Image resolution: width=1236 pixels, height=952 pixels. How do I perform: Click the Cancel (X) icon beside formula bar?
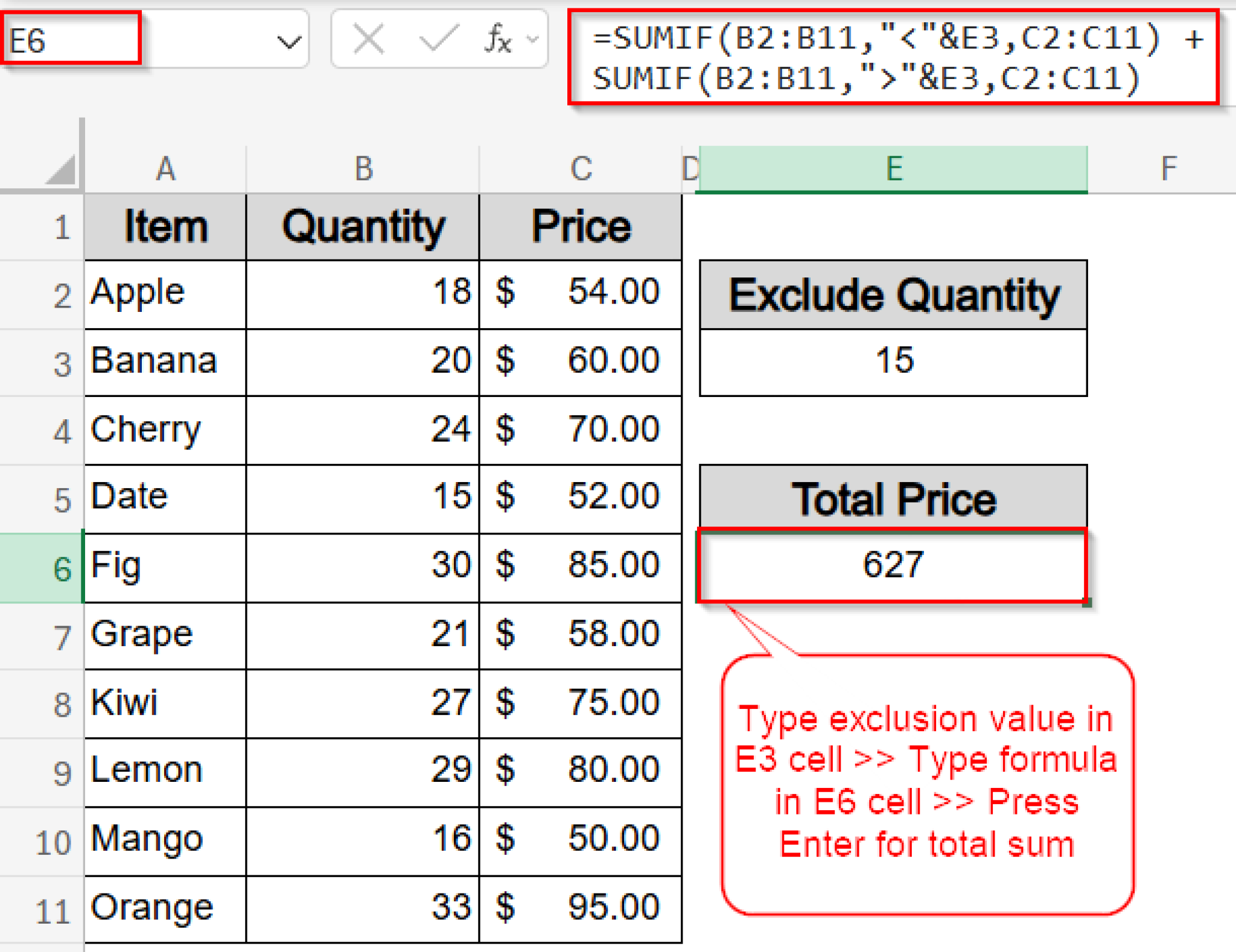(369, 40)
